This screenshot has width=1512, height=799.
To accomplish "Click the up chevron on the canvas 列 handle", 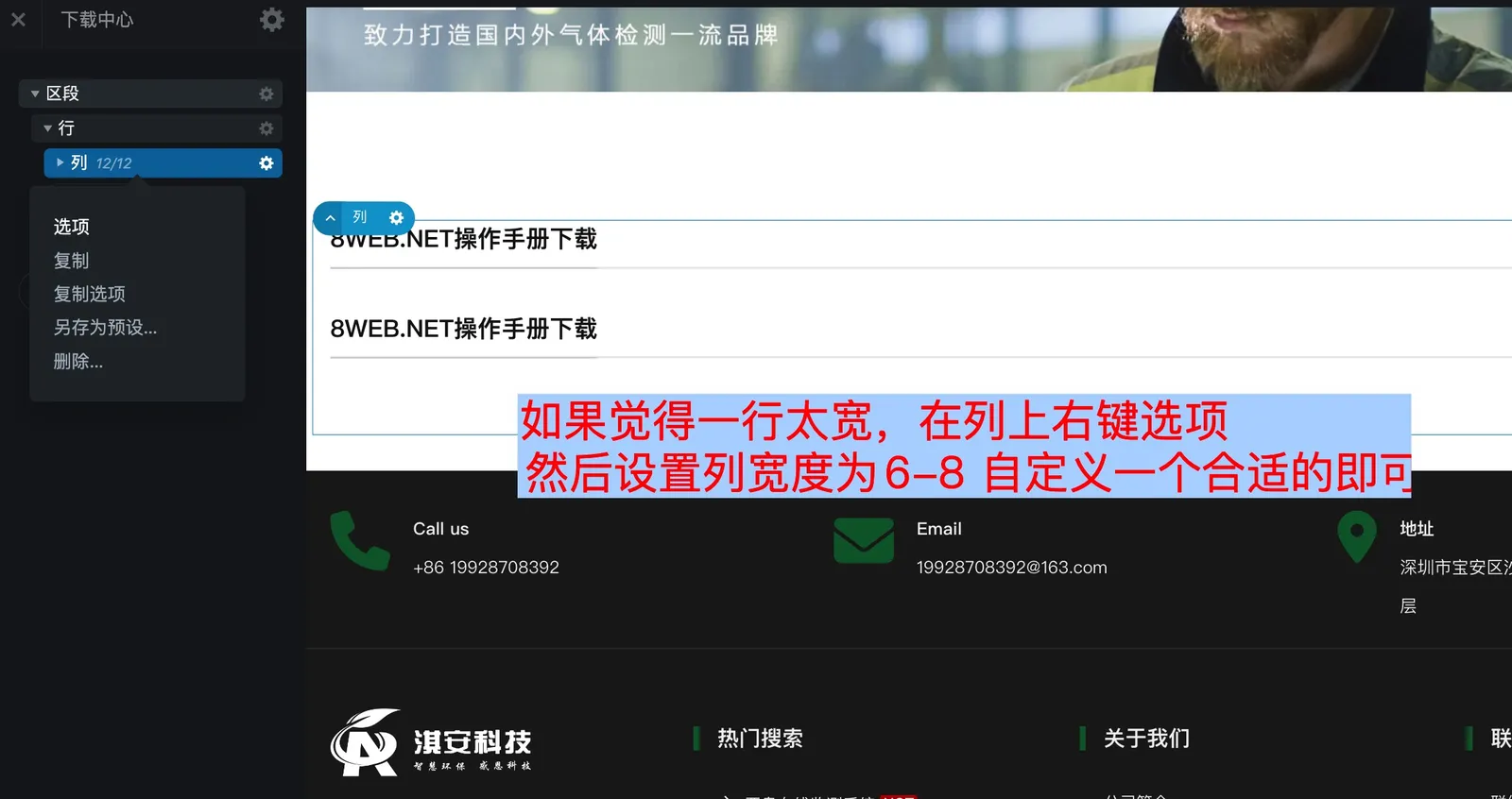I will point(330,218).
